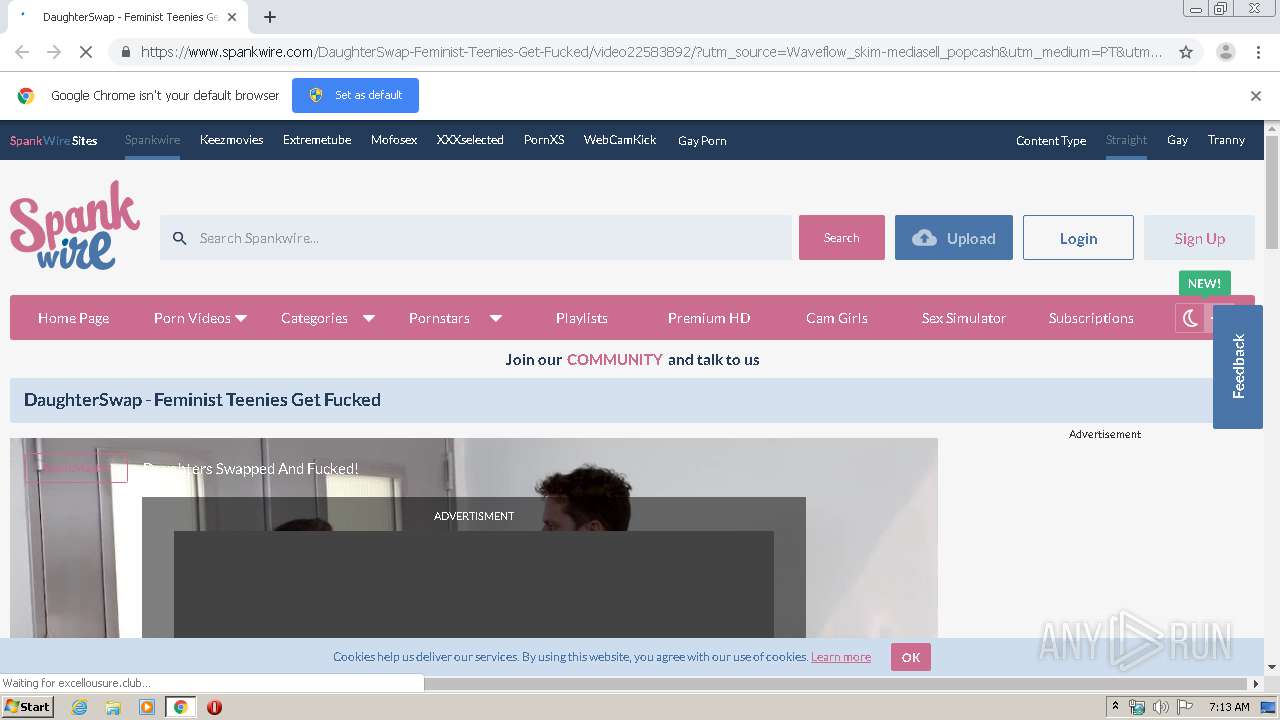Open the Feedback side tab

(x=1238, y=366)
